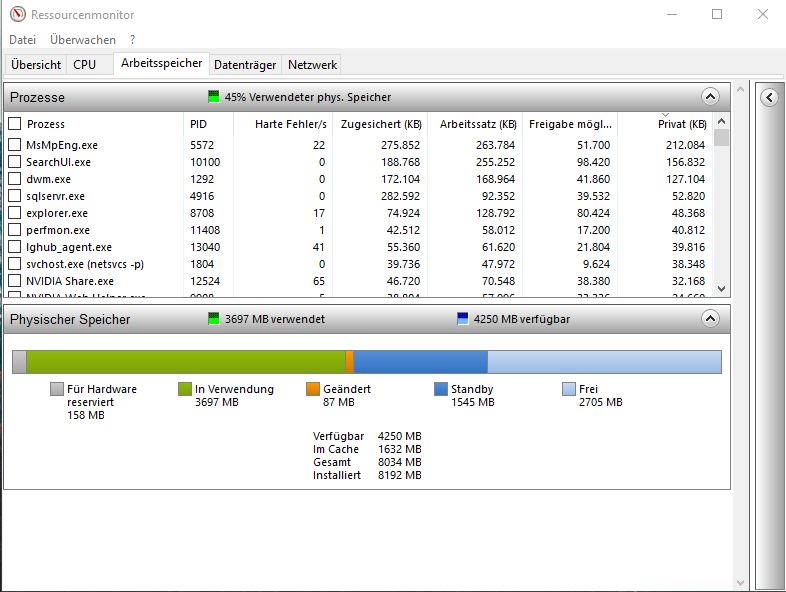Click the process list scroll down arrow
Viewport: 786px width, 592px height.
pos(721,289)
